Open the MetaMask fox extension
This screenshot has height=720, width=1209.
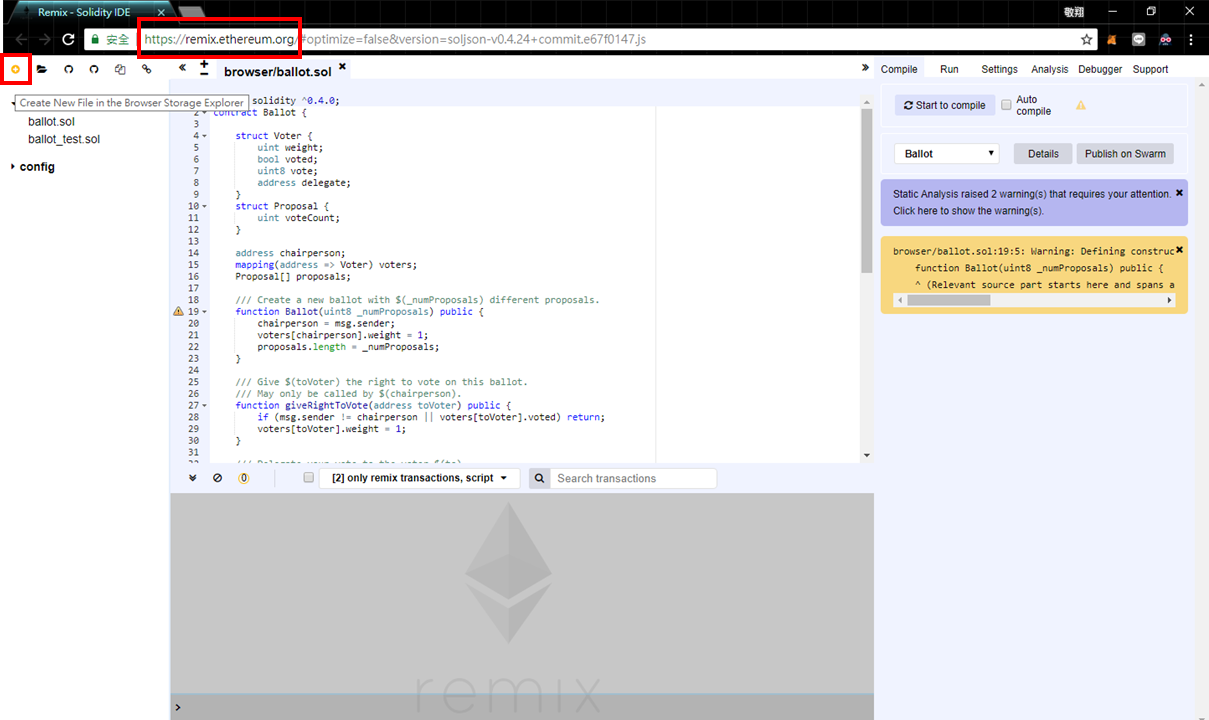click(x=1114, y=39)
